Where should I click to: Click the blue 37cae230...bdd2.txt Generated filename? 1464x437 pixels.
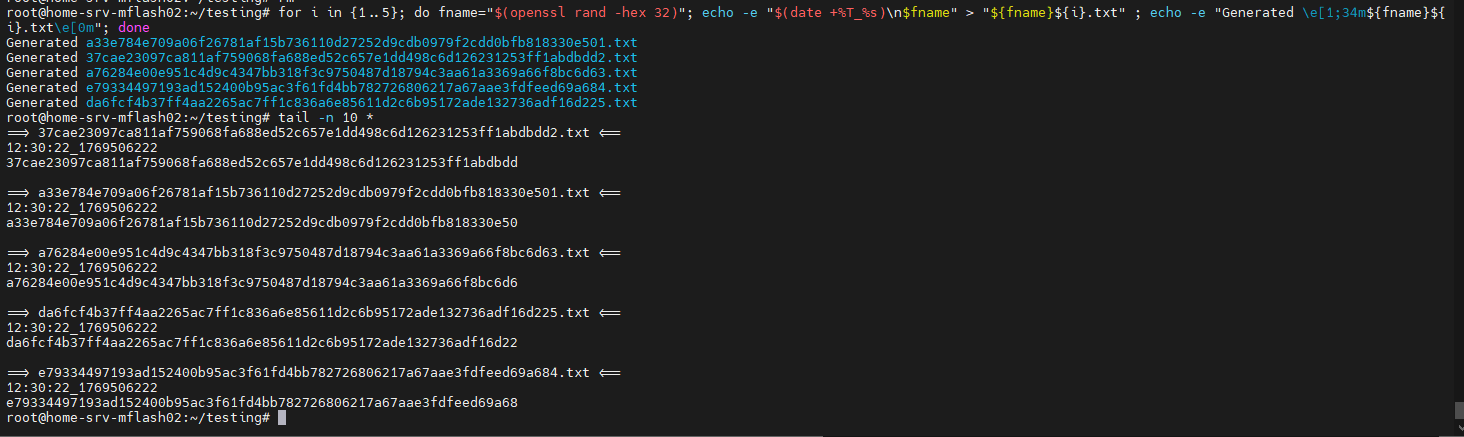[362, 58]
